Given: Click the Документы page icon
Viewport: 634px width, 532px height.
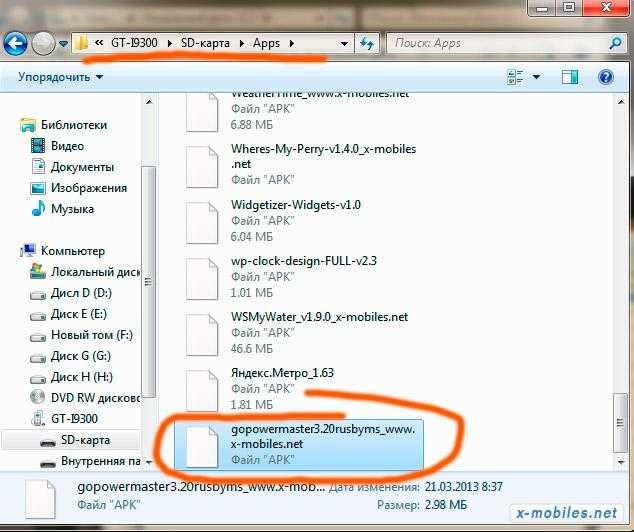Looking at the screenshot, I should (x=38, y=167).
